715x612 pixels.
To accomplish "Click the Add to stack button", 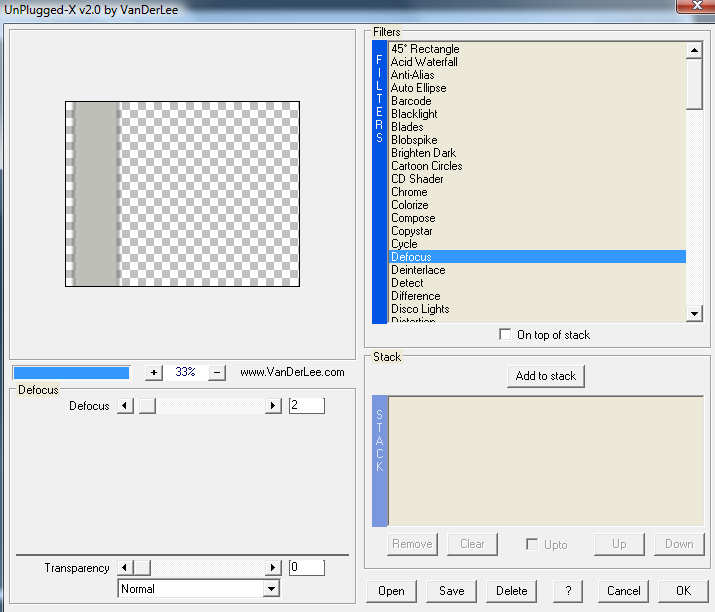I will [545, 376].
